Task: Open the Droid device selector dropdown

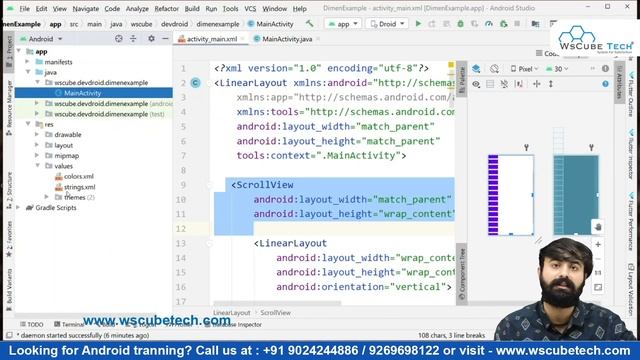Action: click(x=387, y=24)
